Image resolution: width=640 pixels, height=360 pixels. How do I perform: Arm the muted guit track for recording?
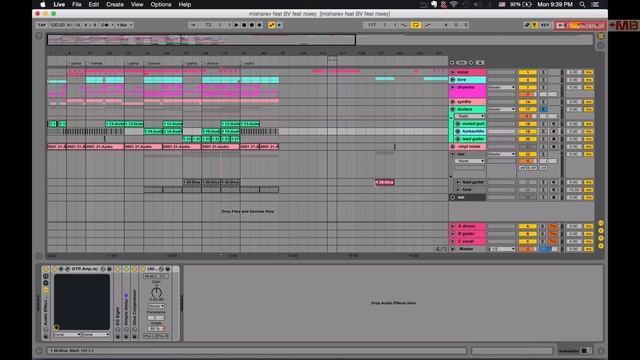click(x=553, y=124)
